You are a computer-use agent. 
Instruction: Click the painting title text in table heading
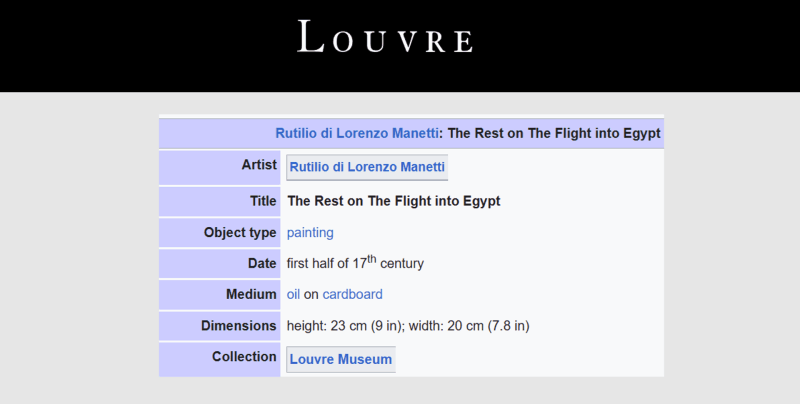pos(554,133)
